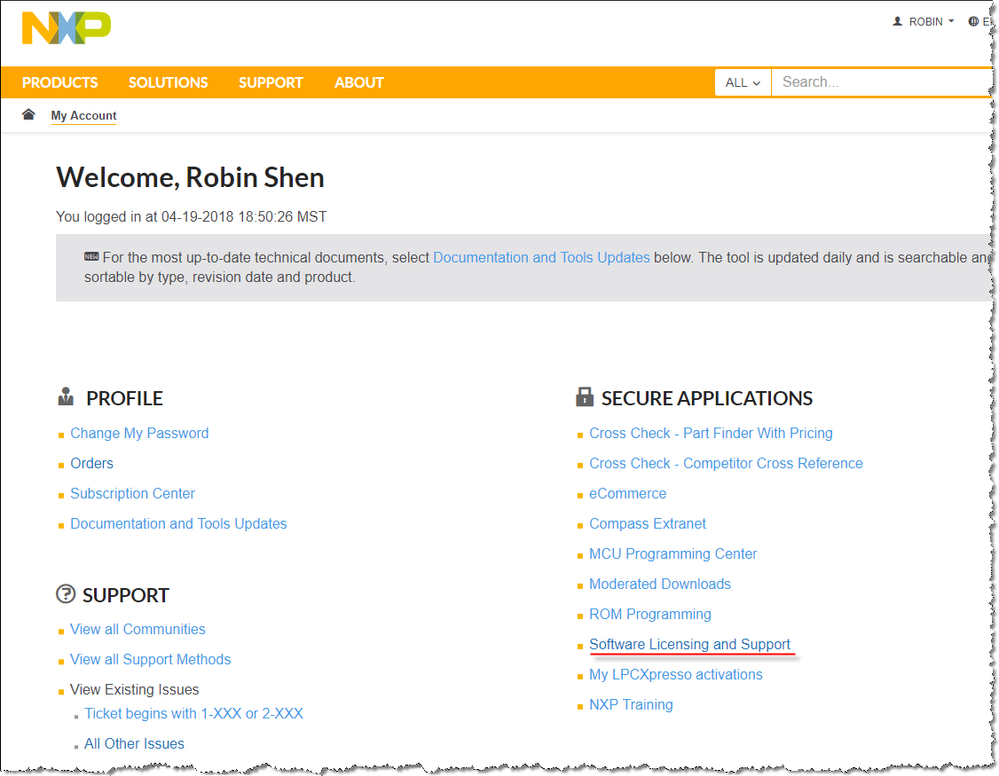The image size is (999, 776).
Task: Open Documentation and Tools Updates under PROFILE
Action: pos(178,524)
